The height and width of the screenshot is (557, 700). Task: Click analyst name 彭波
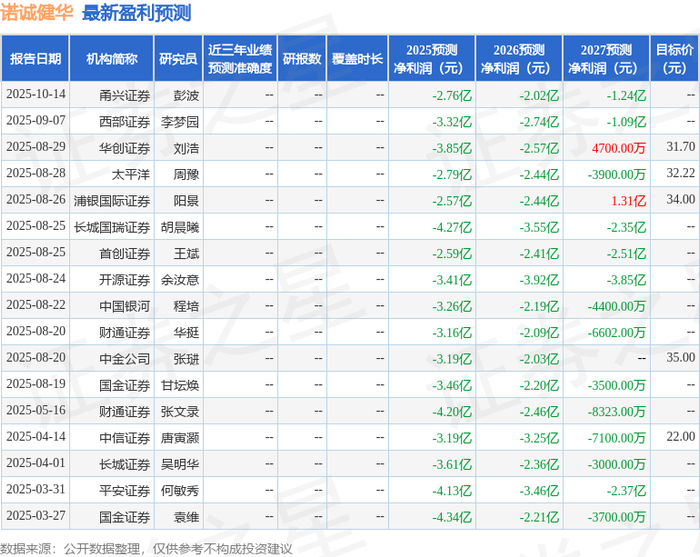tap(186, 95)
